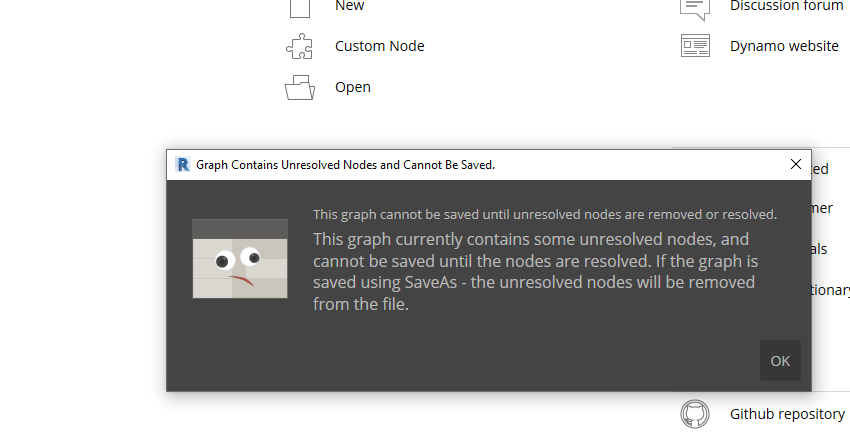Image resolution: width=850 pixels, height=435 pixels.
Task: Click the partially hidden tutorials link ending 'als'
Action: (820, 249)
